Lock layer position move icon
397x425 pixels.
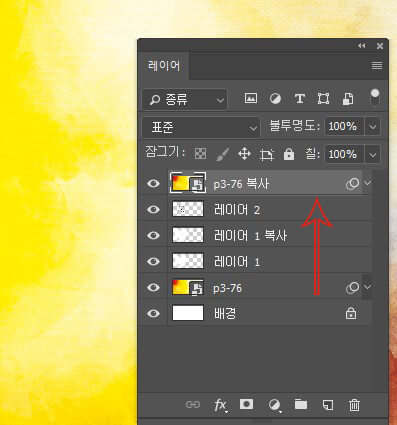pos(244,154)
